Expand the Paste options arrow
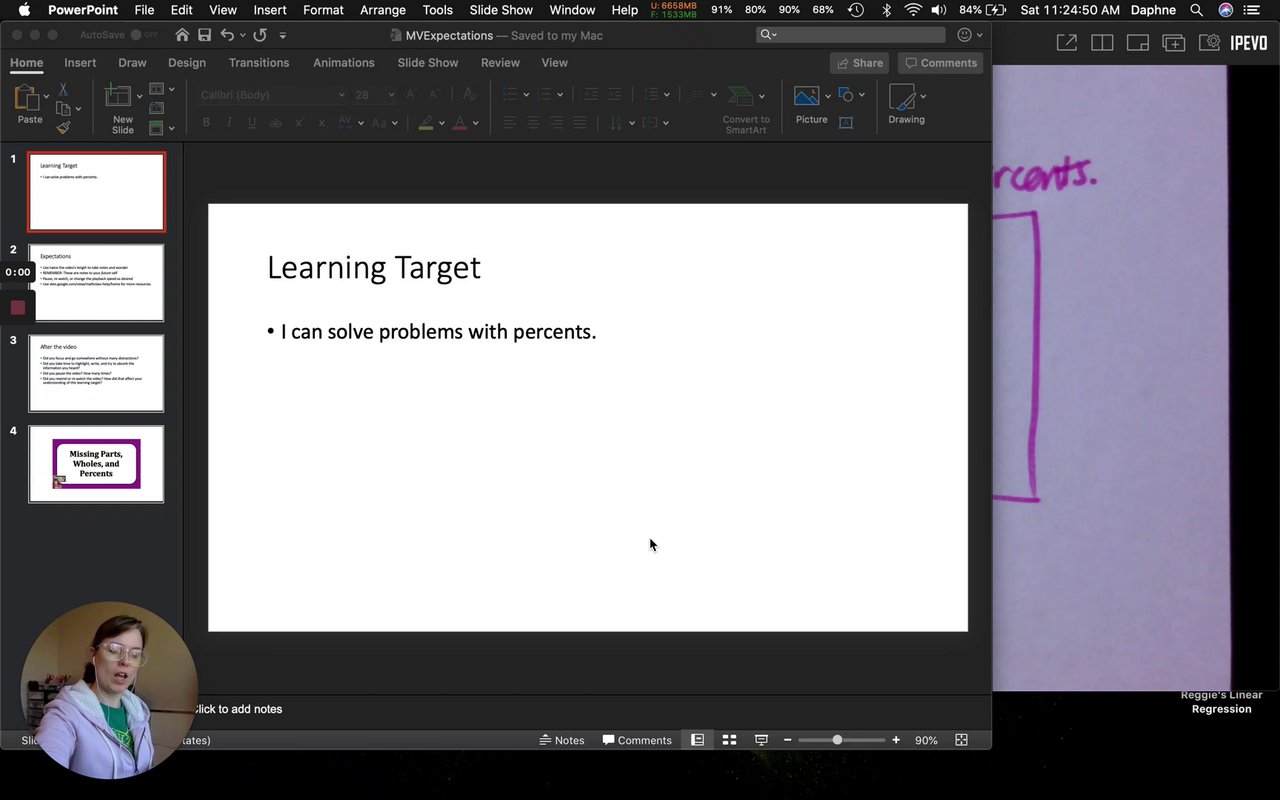The image size is (1280, 800). pyautogui.click(x=46, y=96)
